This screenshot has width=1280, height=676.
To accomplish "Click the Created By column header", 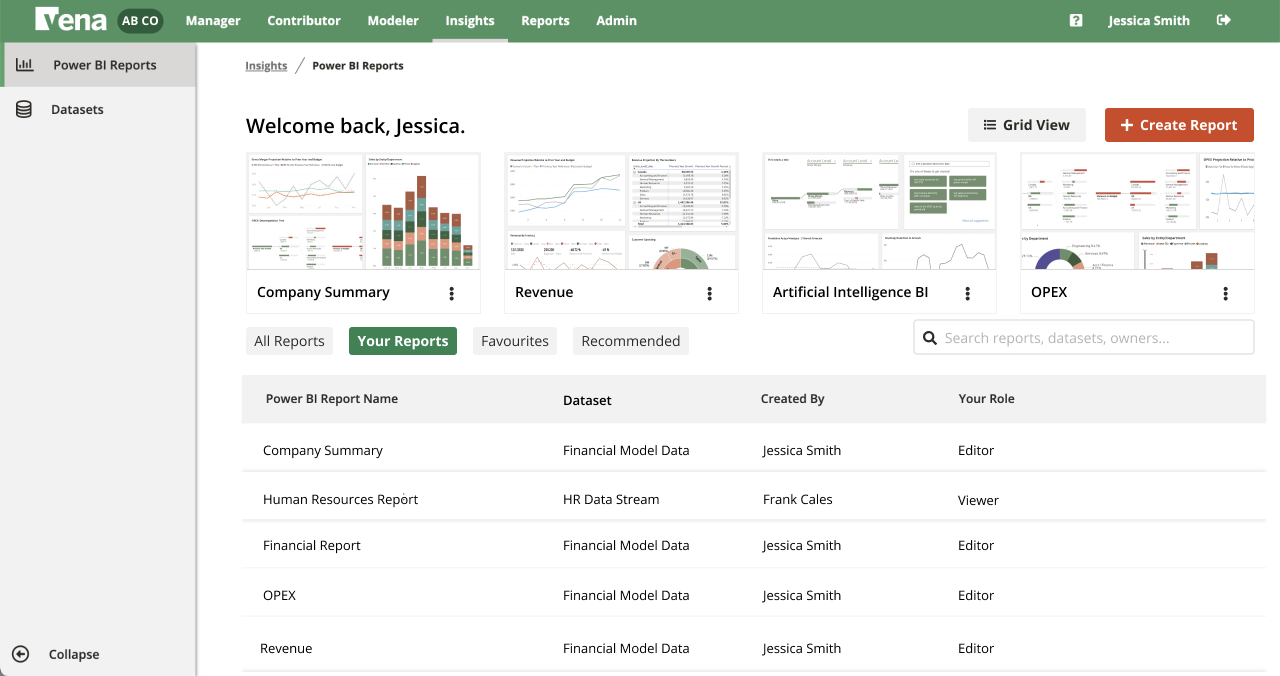I will click(792, 399).
